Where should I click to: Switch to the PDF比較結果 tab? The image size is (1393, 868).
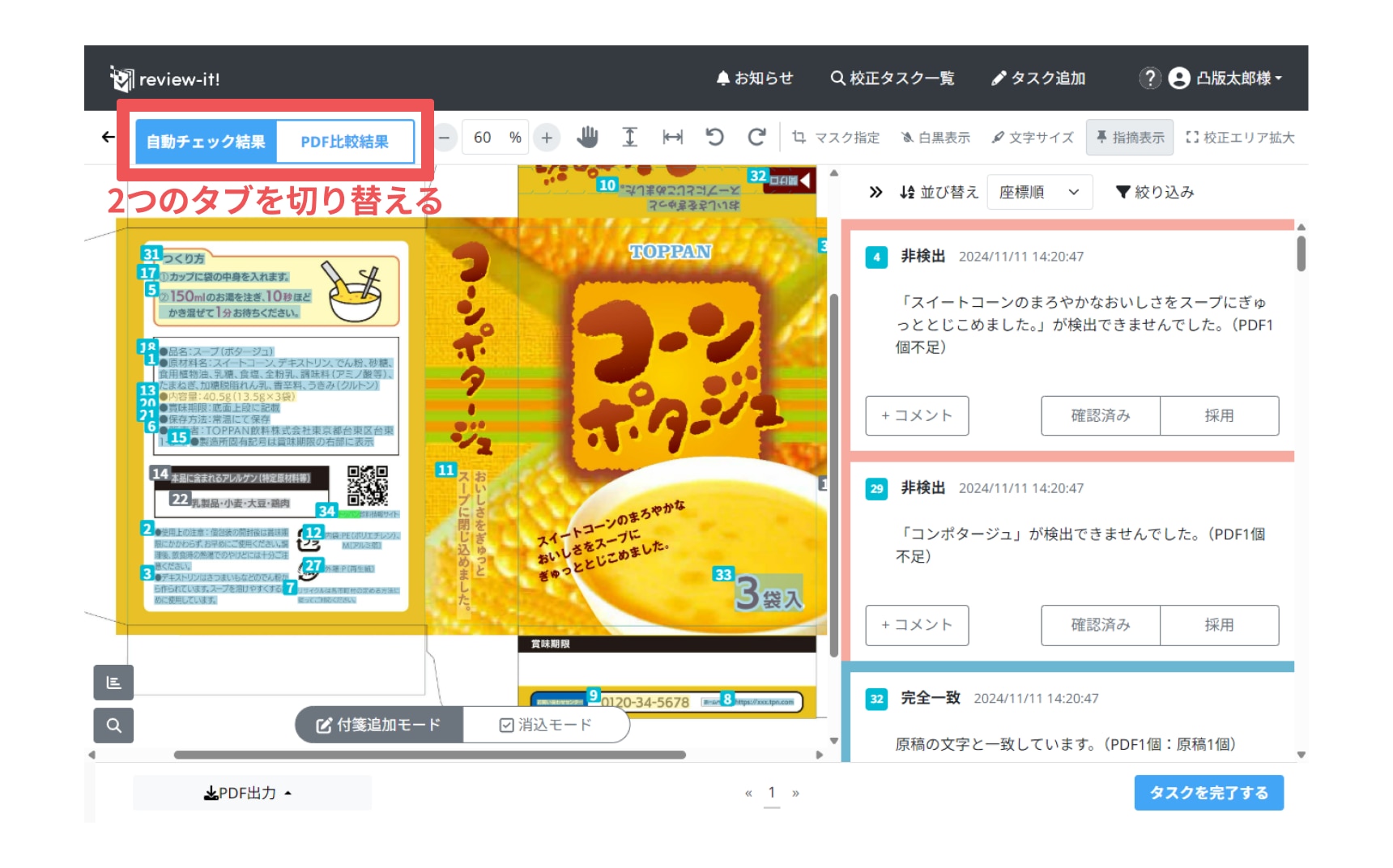tap(344, 142)
